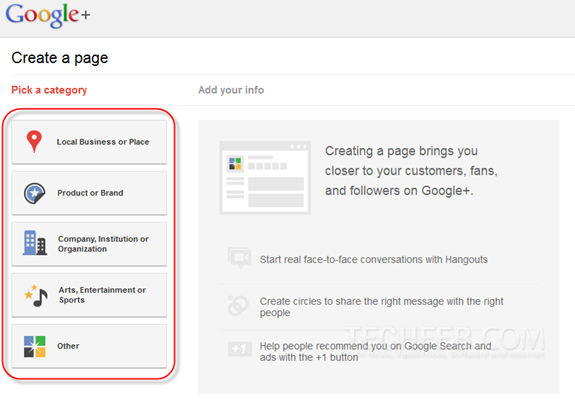
Task: Open the Pick a category step
Action: click(49, 90)
